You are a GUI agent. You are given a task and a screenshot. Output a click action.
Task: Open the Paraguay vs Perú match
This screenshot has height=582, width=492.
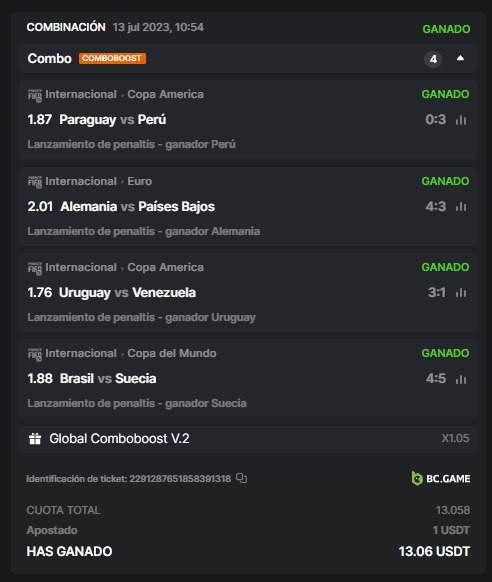coord(112,120)
